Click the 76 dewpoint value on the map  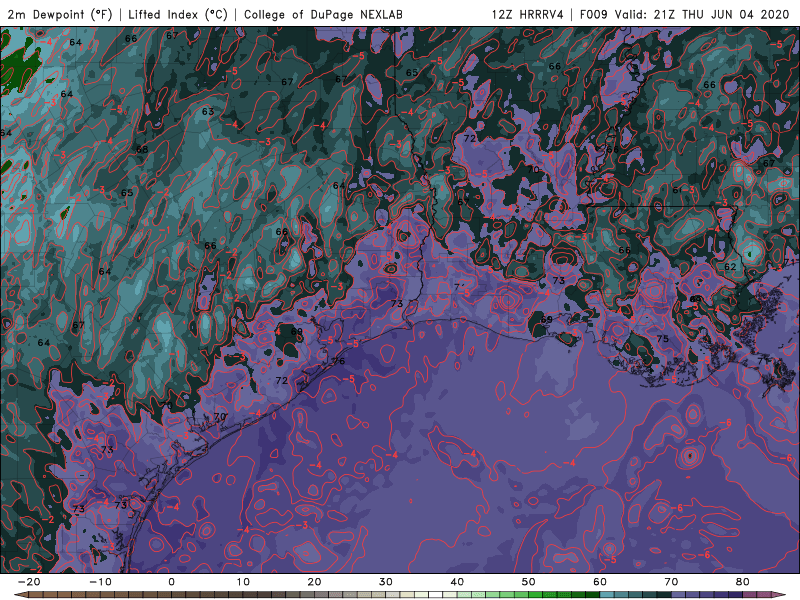click(x=339, y=361)
